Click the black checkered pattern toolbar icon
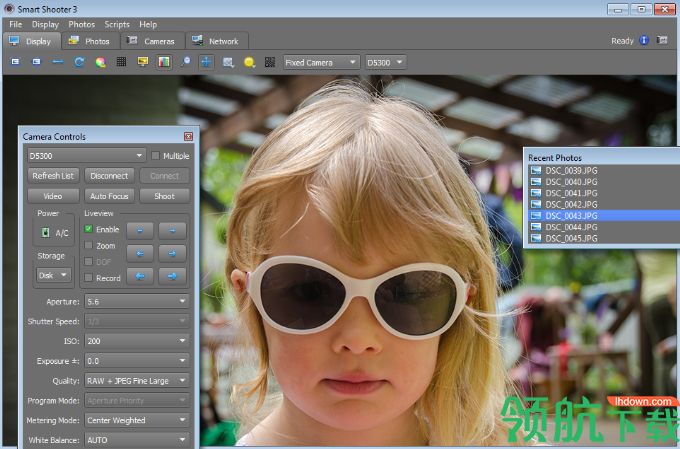The width and height of the screenshot is (680, 449). pos(270,62)
